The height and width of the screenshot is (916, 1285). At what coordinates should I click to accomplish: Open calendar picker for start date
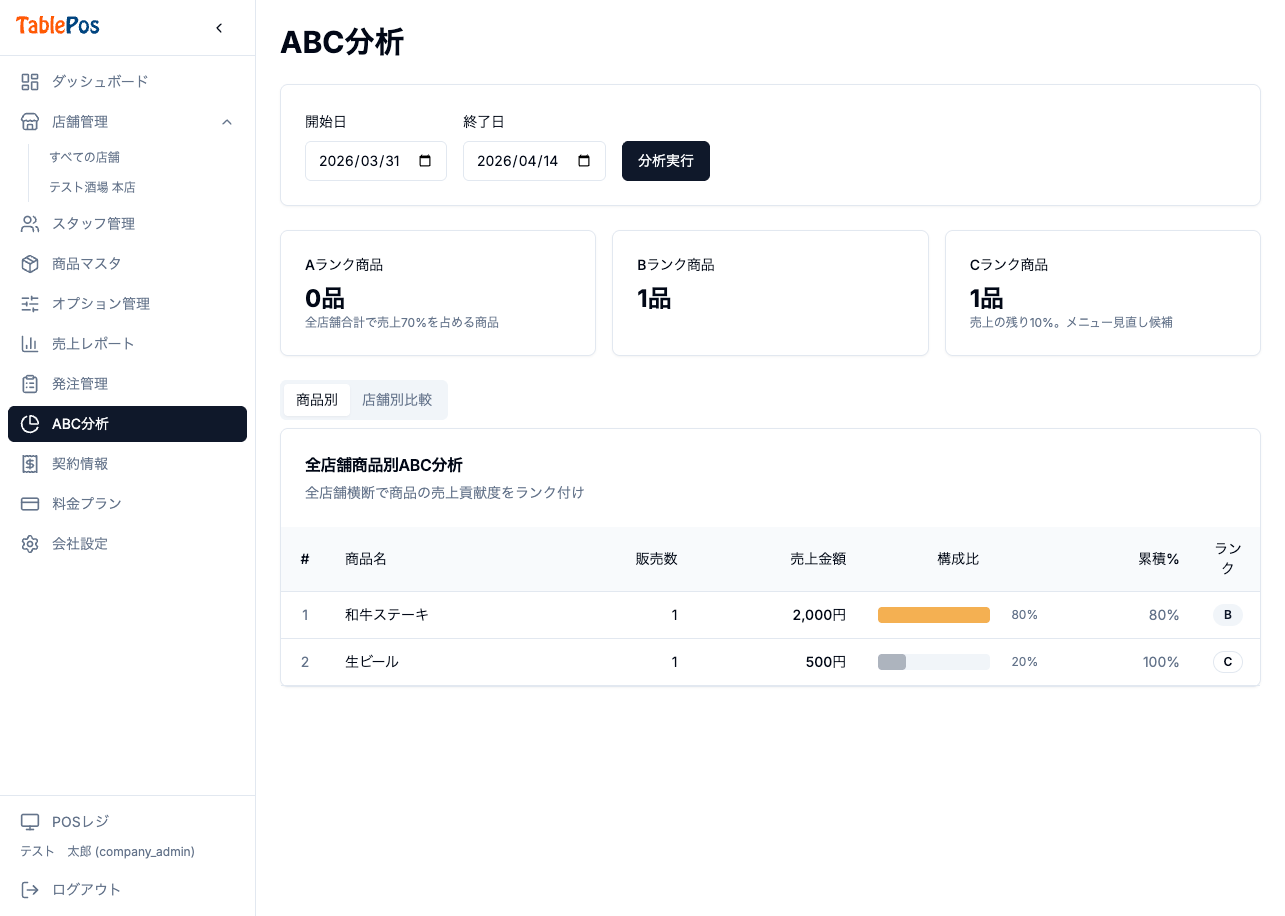425,161
